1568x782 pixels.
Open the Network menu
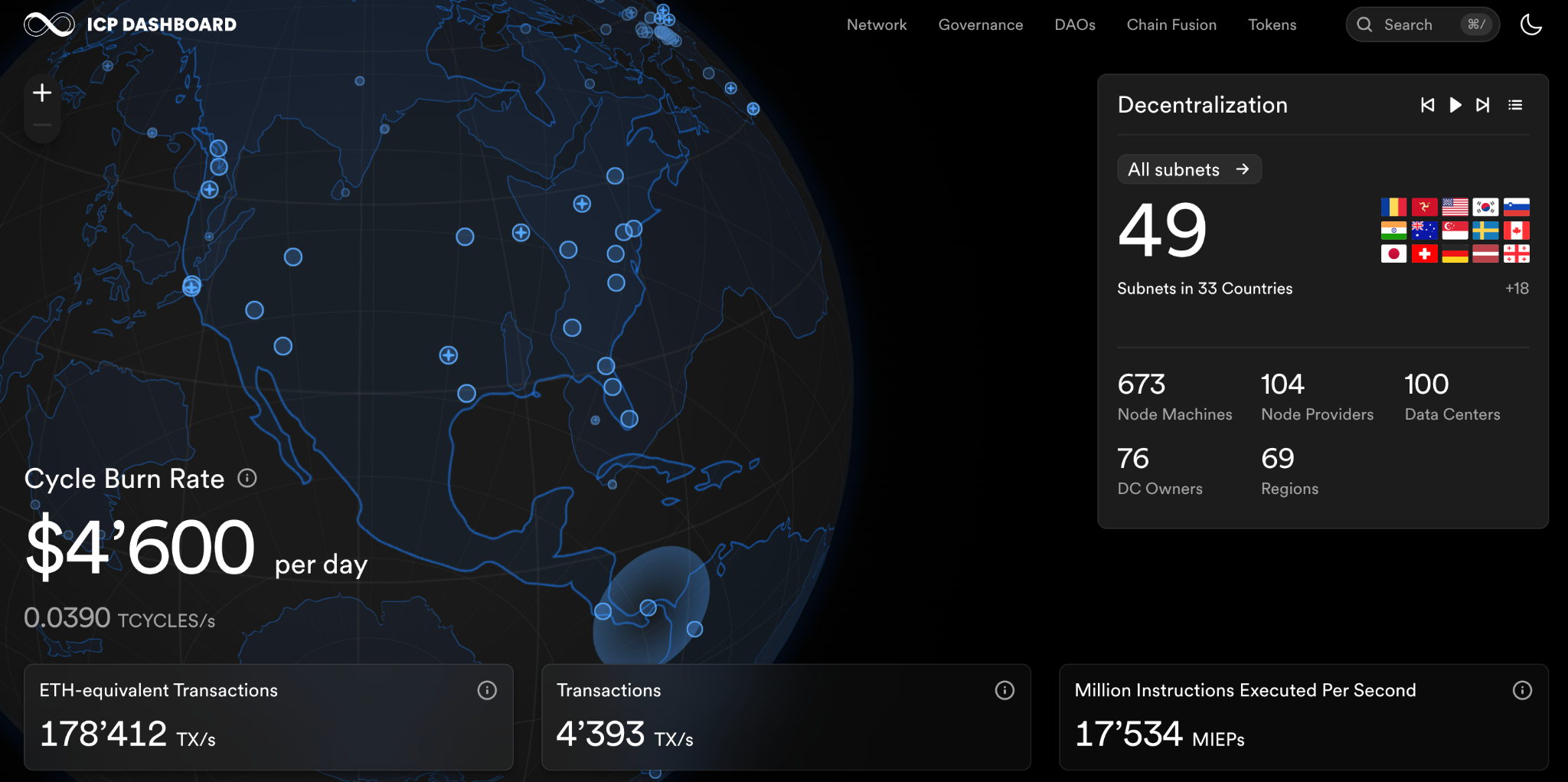pyautogui.click(x=877, y=25)
